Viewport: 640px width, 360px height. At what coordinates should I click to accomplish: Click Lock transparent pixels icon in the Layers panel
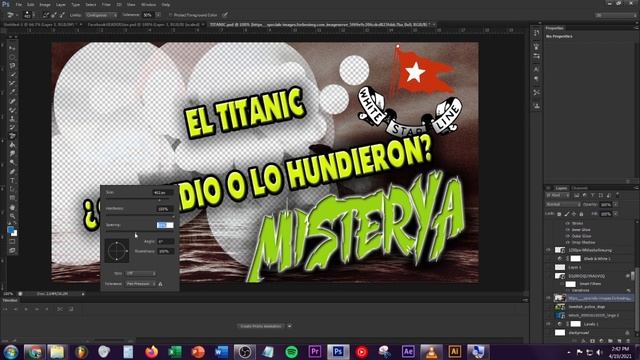(559, 214)
